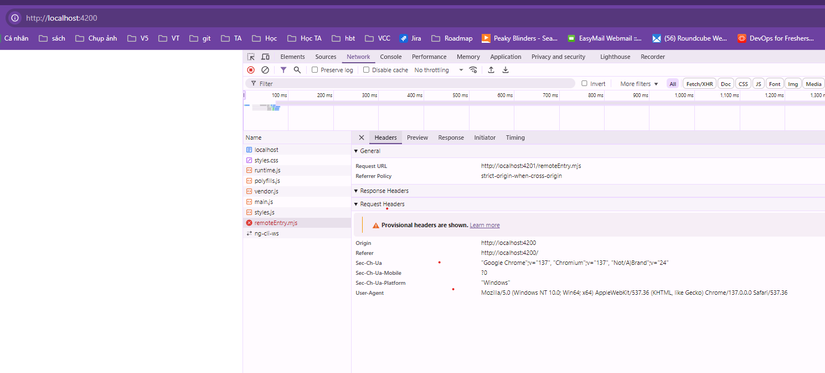
Task: Focus the network Filter text field
Action: (x=410, y=84)
